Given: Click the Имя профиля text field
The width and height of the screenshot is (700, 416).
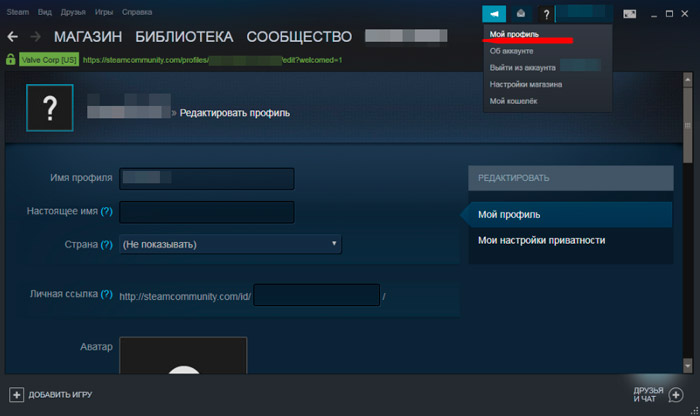Looking at the screenshot, I should click(206, 178).
